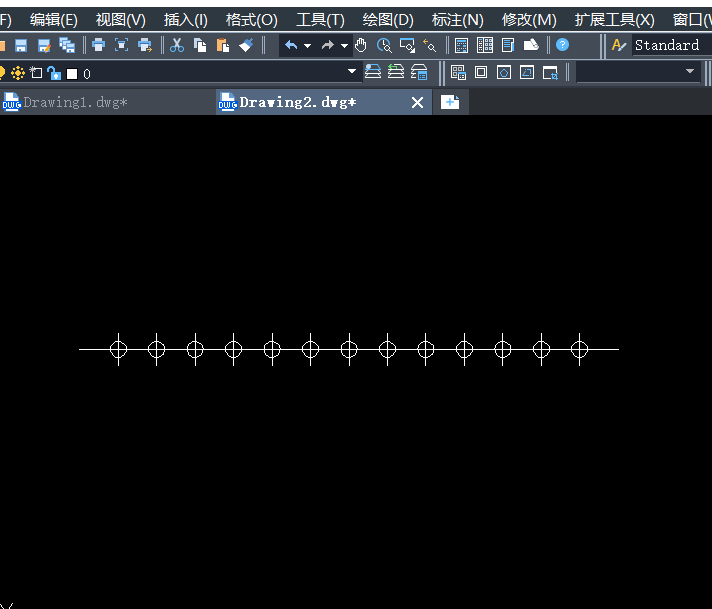Open the 绘图(D) menu
The height and width of the screenshot is (609, 712).
[x=388, y=20]
